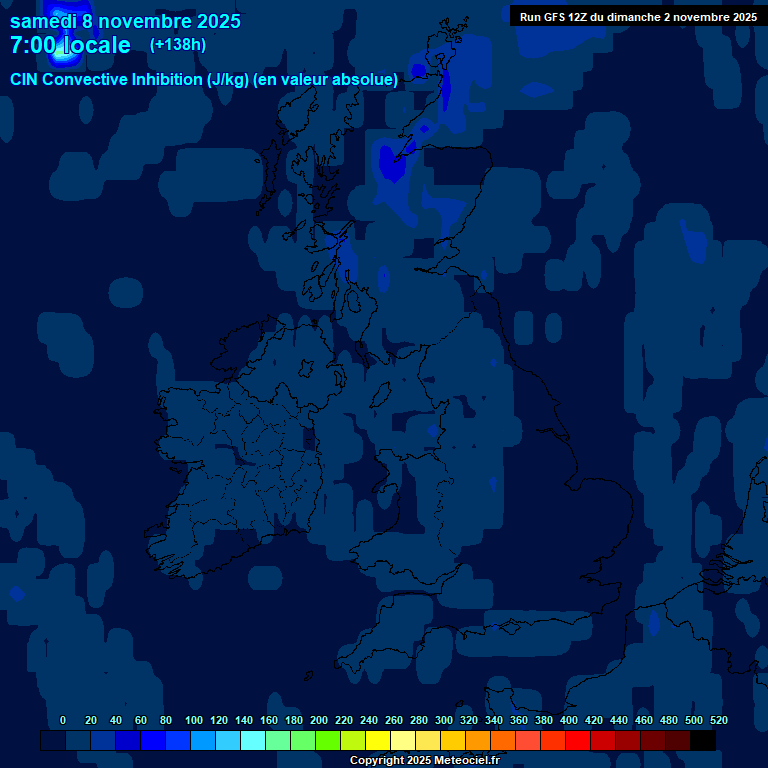
Task: Click the Copyright 2025 Meteociel.fr text
Action: [x=424, y=761]
